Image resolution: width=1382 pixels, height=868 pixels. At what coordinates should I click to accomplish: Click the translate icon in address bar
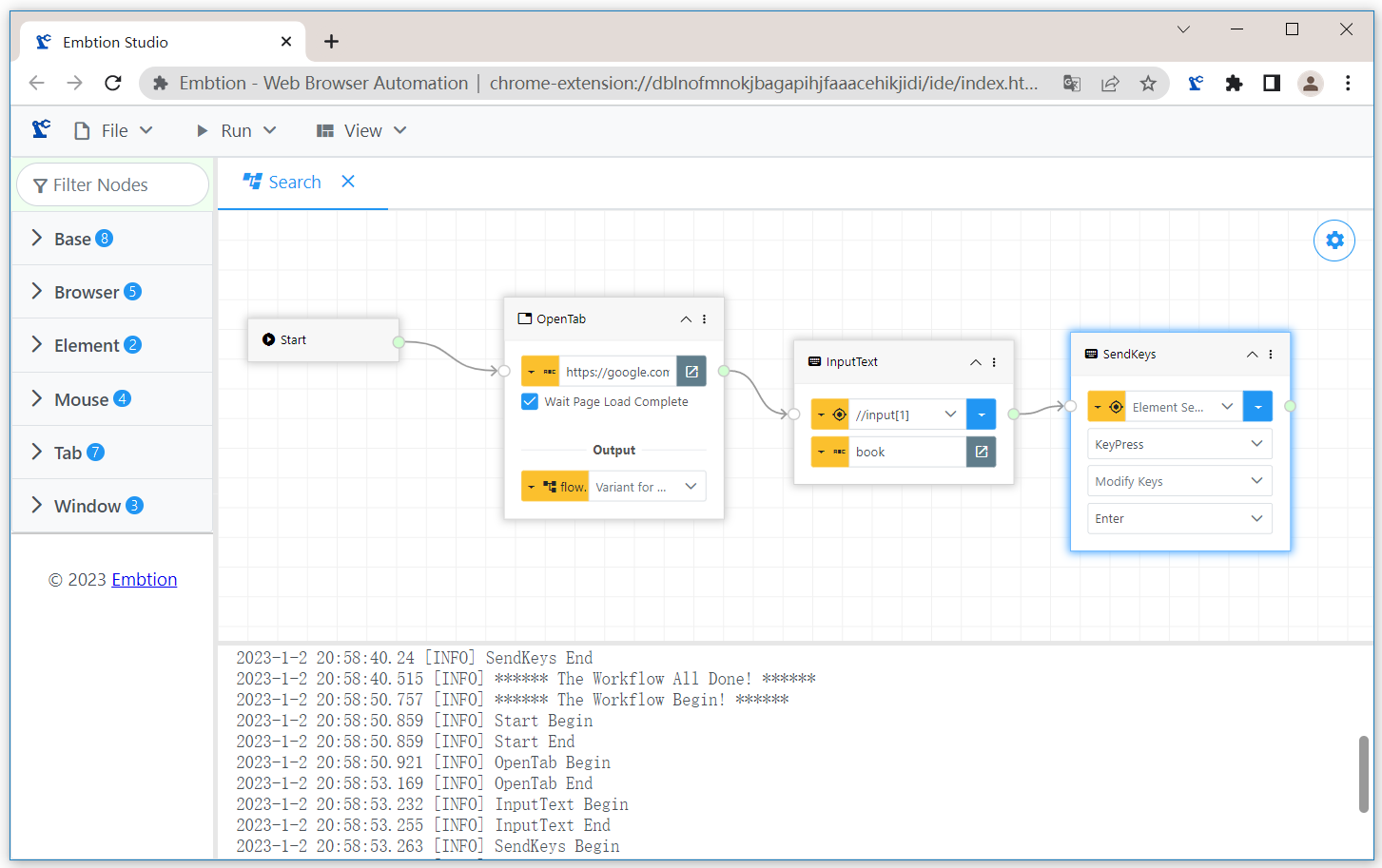(1072, 84)
